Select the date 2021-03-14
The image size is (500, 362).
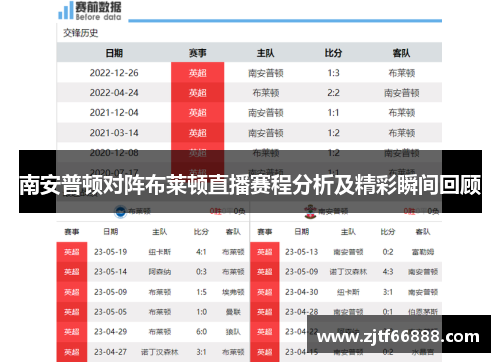coord(114,133)
